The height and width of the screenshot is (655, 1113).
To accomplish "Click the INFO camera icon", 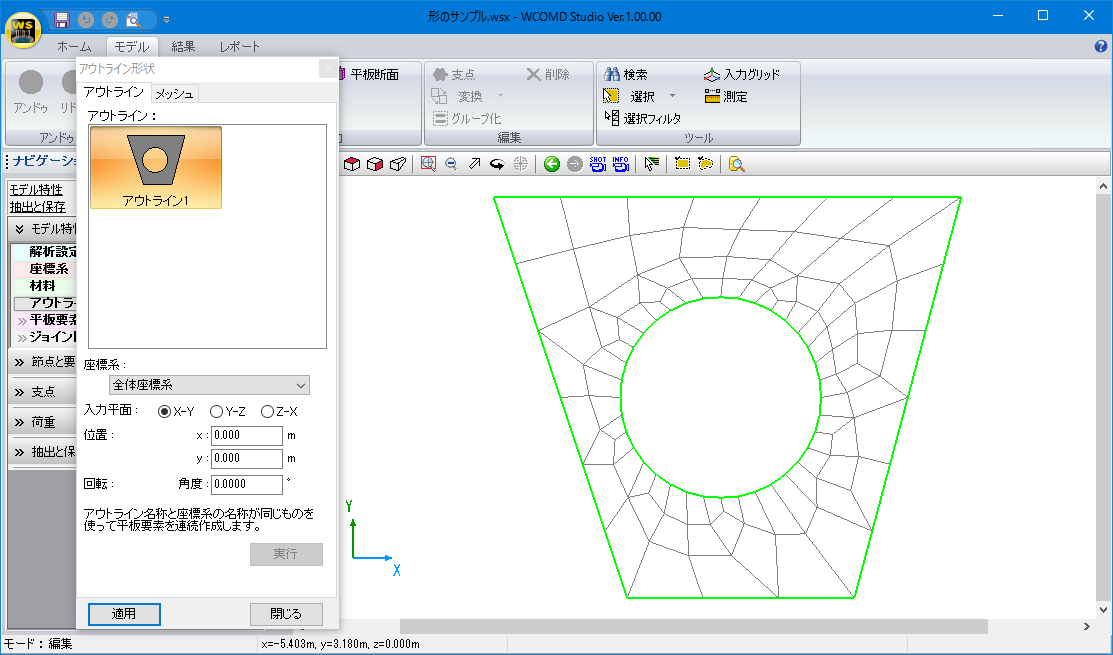I will click(621, 164).
